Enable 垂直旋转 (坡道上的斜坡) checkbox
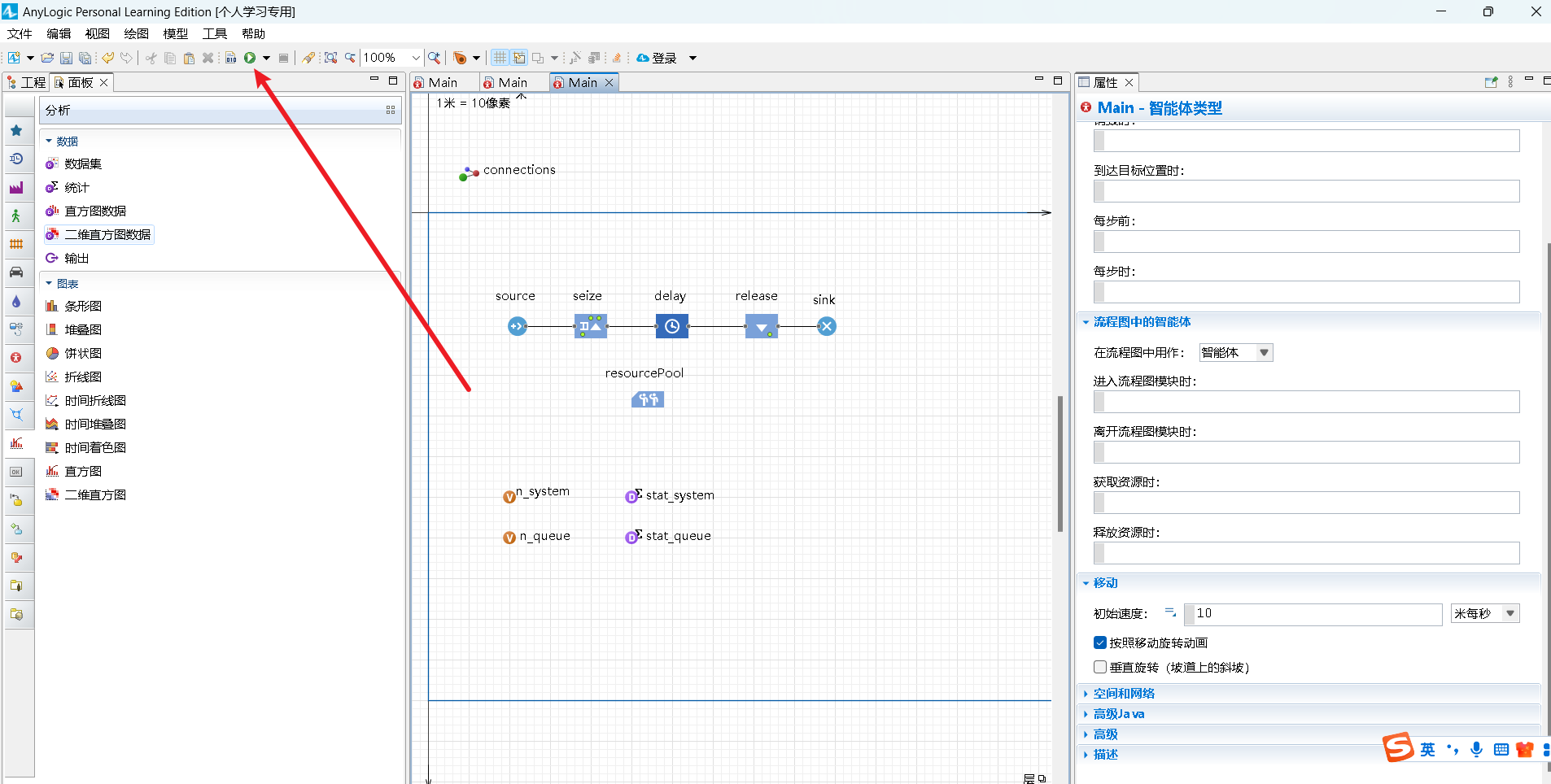1551x784 pixels. (1100, 667)
